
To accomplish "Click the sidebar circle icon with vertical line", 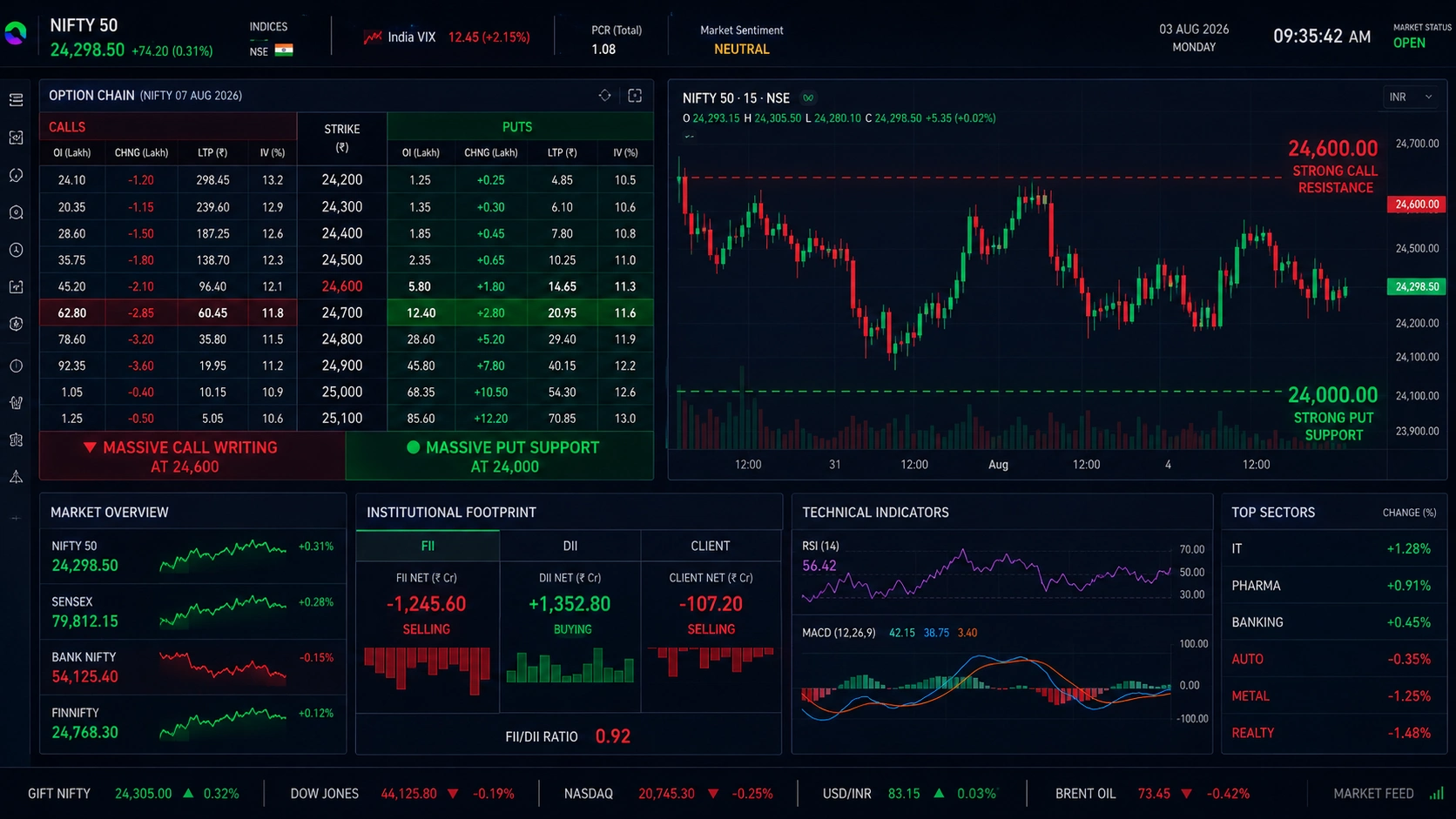I will (16, 366).
